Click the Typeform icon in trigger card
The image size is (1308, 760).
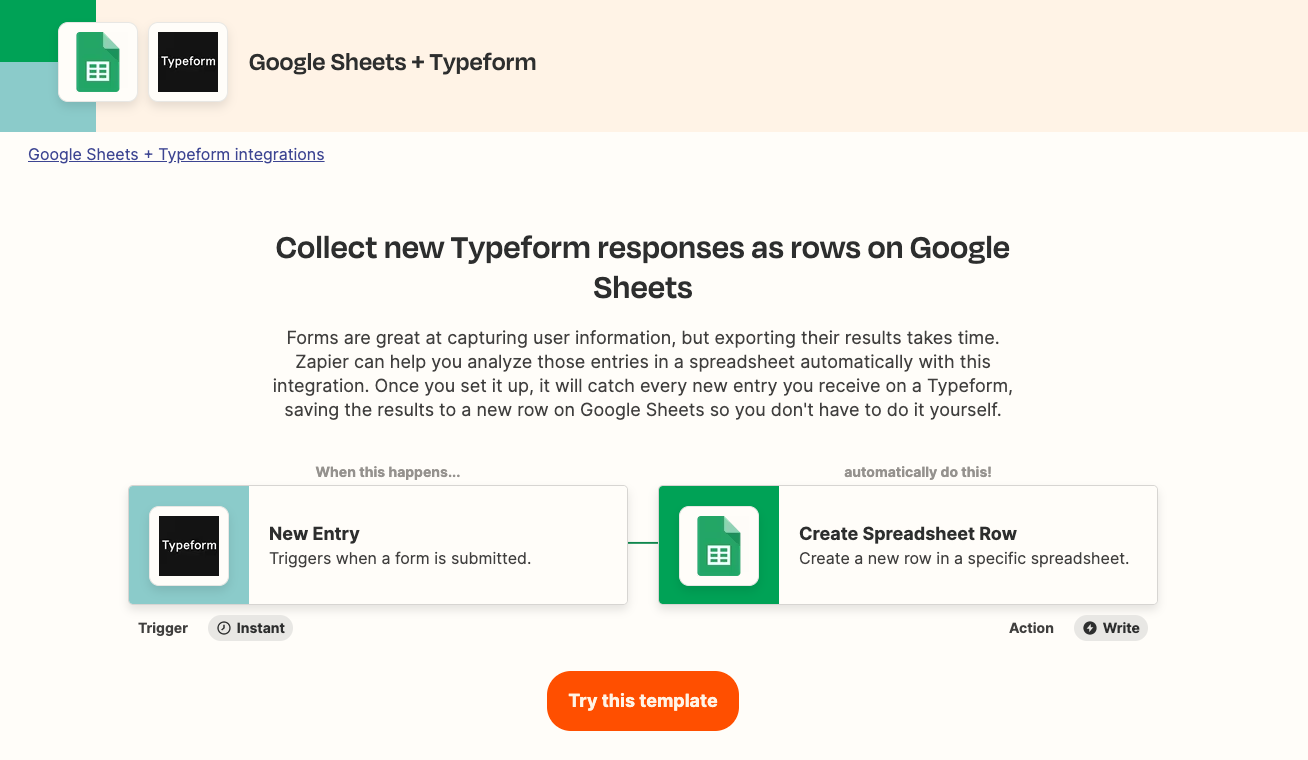click(x=189, y=545)
